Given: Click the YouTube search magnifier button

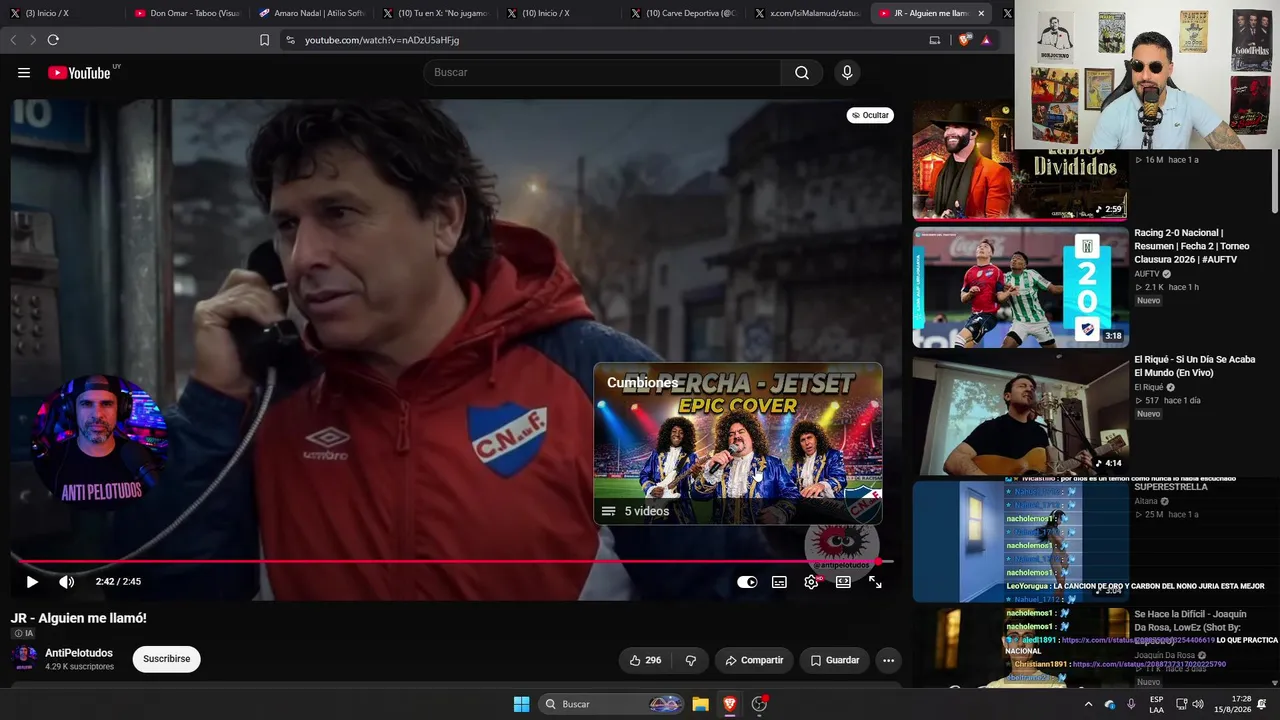Looking at the screenshot, I should pos(802,73).
